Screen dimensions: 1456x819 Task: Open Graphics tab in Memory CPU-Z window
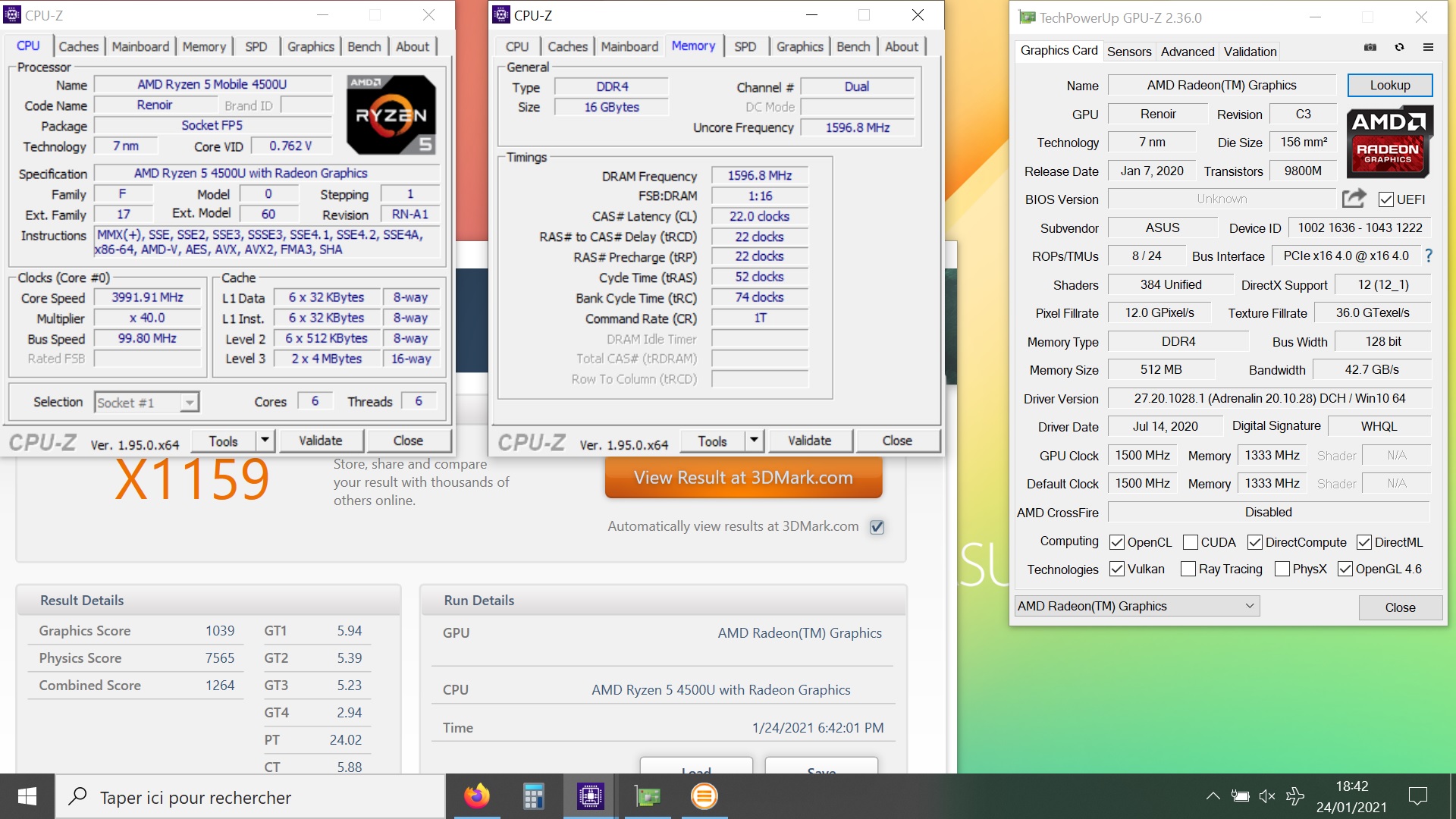coord(800,46)
